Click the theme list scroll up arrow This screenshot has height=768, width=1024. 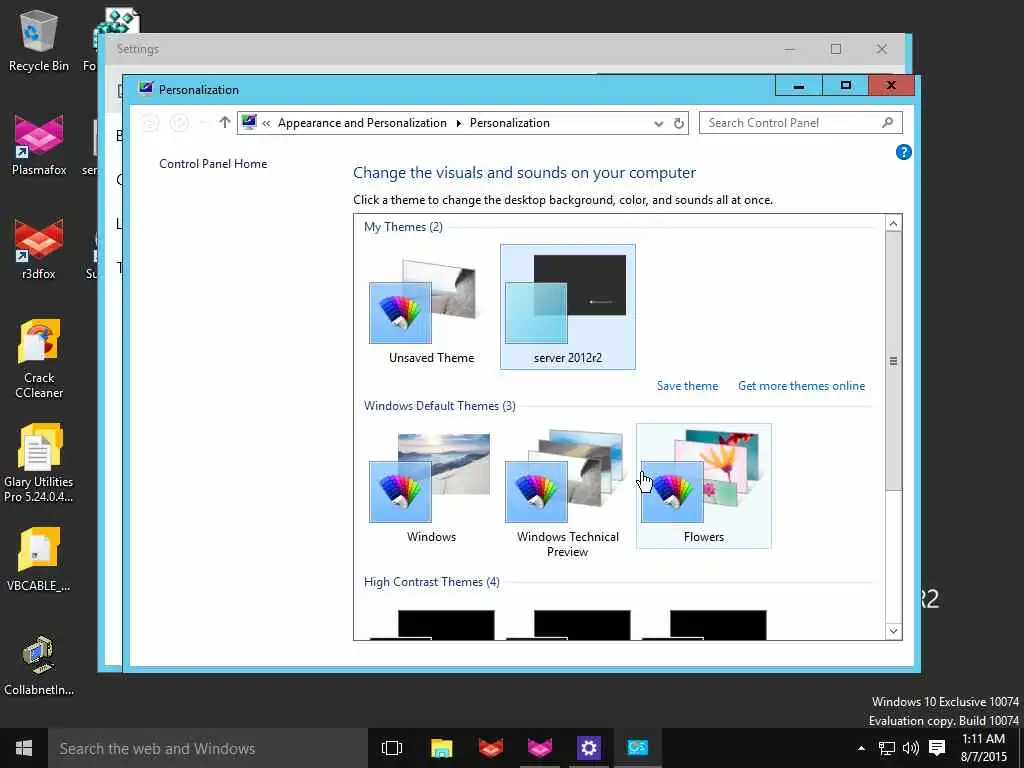[x=893, y=223]
